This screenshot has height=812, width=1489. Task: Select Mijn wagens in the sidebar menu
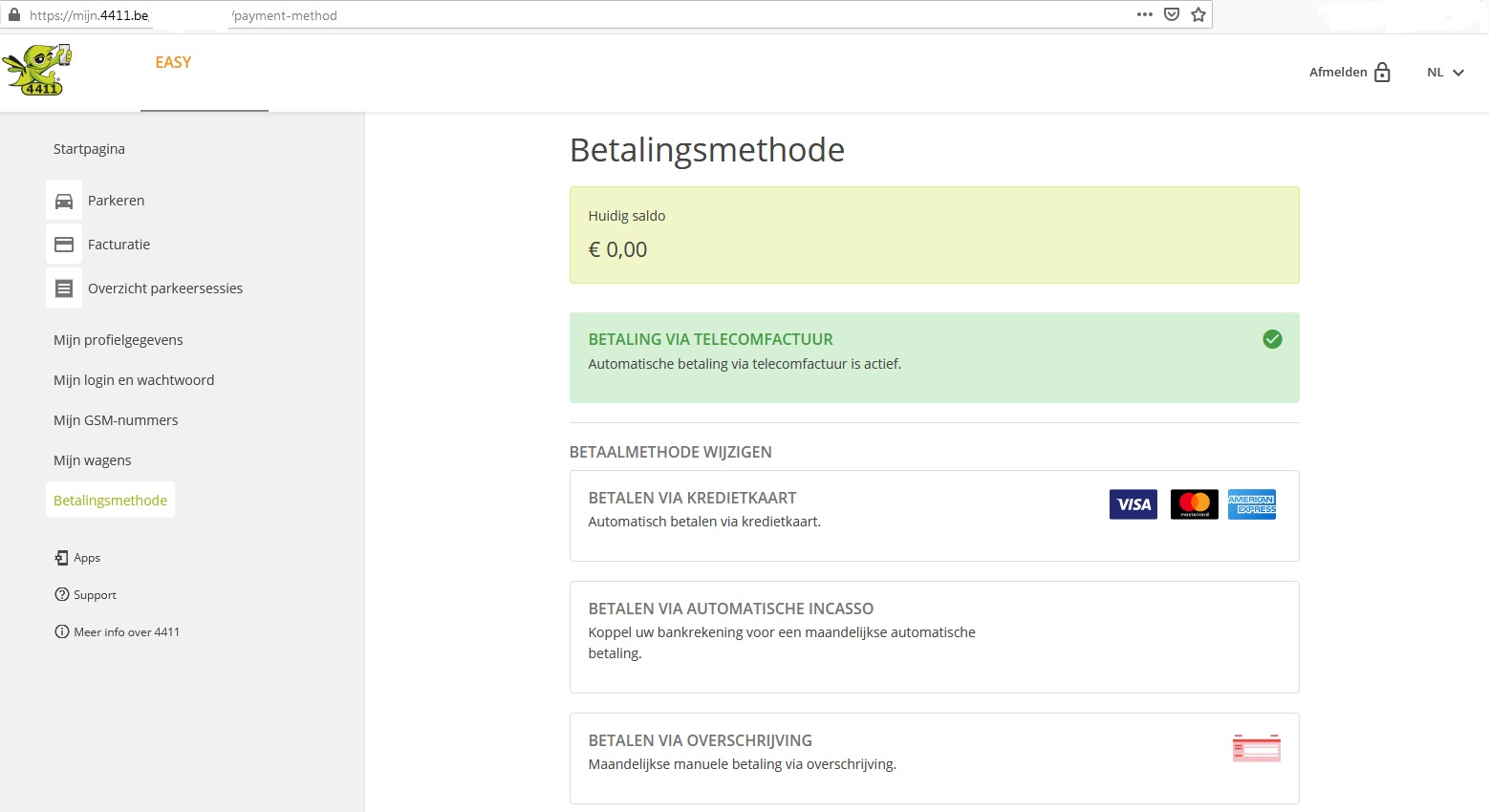pyautogui.click(x=92, y=459)
